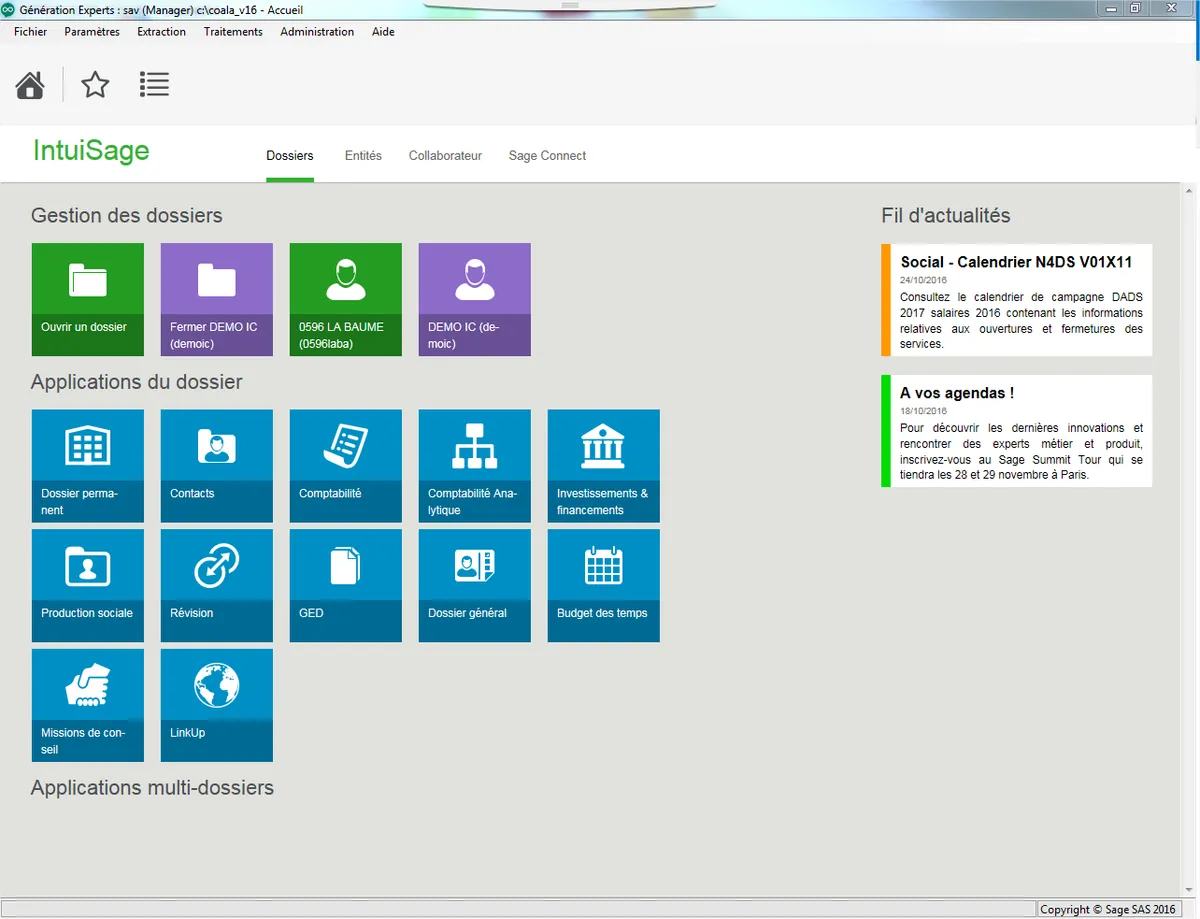Open the Comptabilité tile
This screenshot has height=919, width=1200.
(346, 466)
